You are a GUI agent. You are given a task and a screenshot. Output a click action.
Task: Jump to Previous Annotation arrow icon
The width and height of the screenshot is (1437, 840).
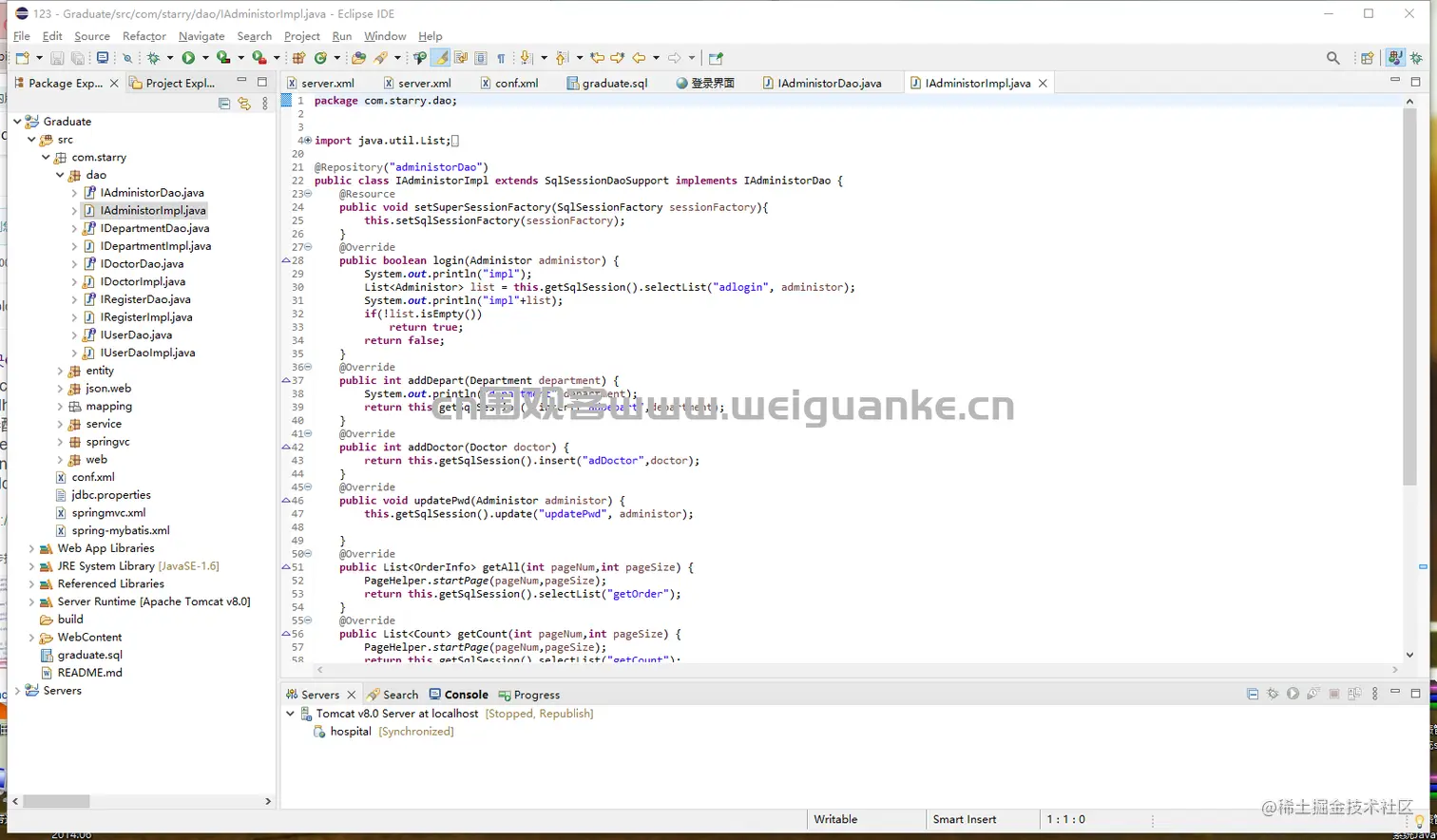(561, 58)
